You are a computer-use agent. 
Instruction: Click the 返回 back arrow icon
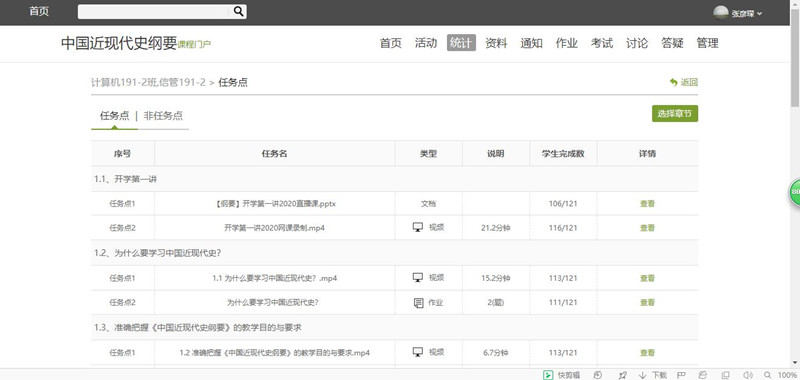674,82
